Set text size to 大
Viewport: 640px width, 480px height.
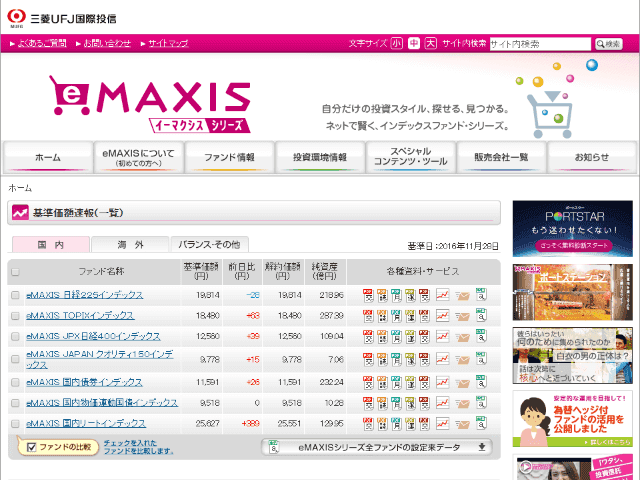click(x=431, y=43)
